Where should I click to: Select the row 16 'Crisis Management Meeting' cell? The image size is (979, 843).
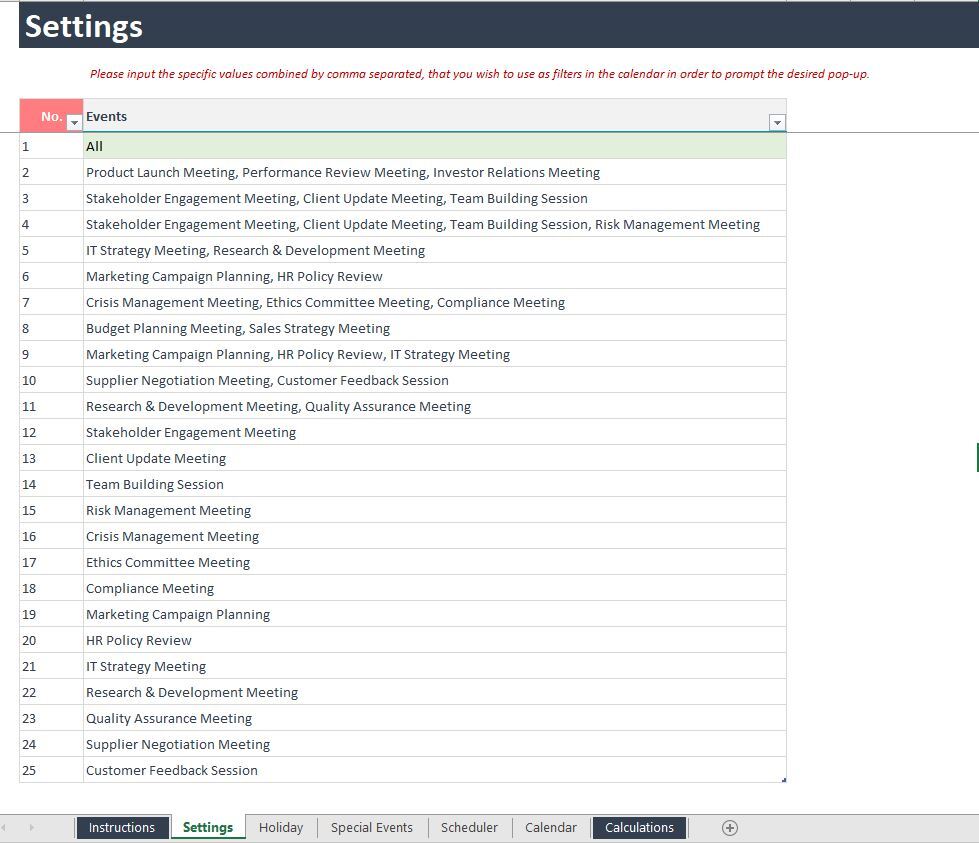click(435, 536)
